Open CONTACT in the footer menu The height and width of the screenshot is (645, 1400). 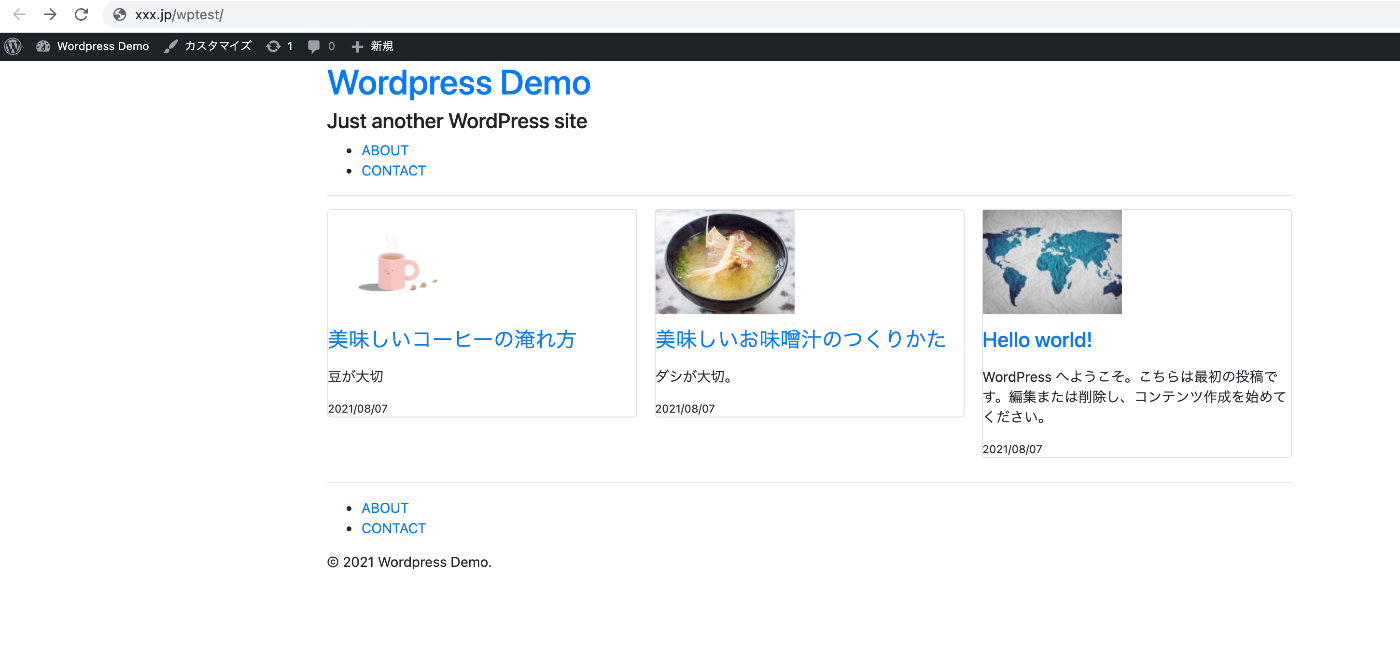394,528
